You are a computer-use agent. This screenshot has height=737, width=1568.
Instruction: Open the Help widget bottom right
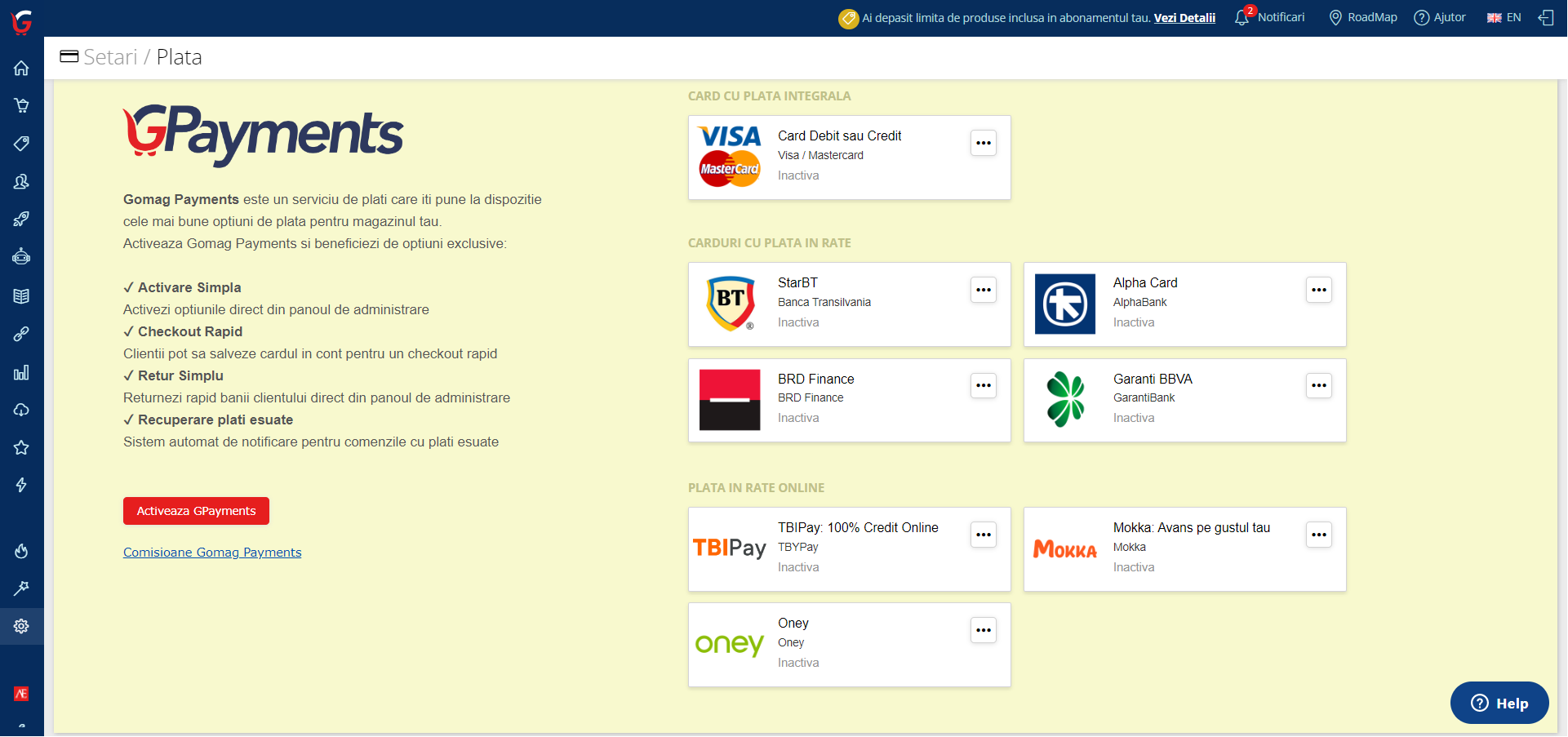tap(1499, 703)
